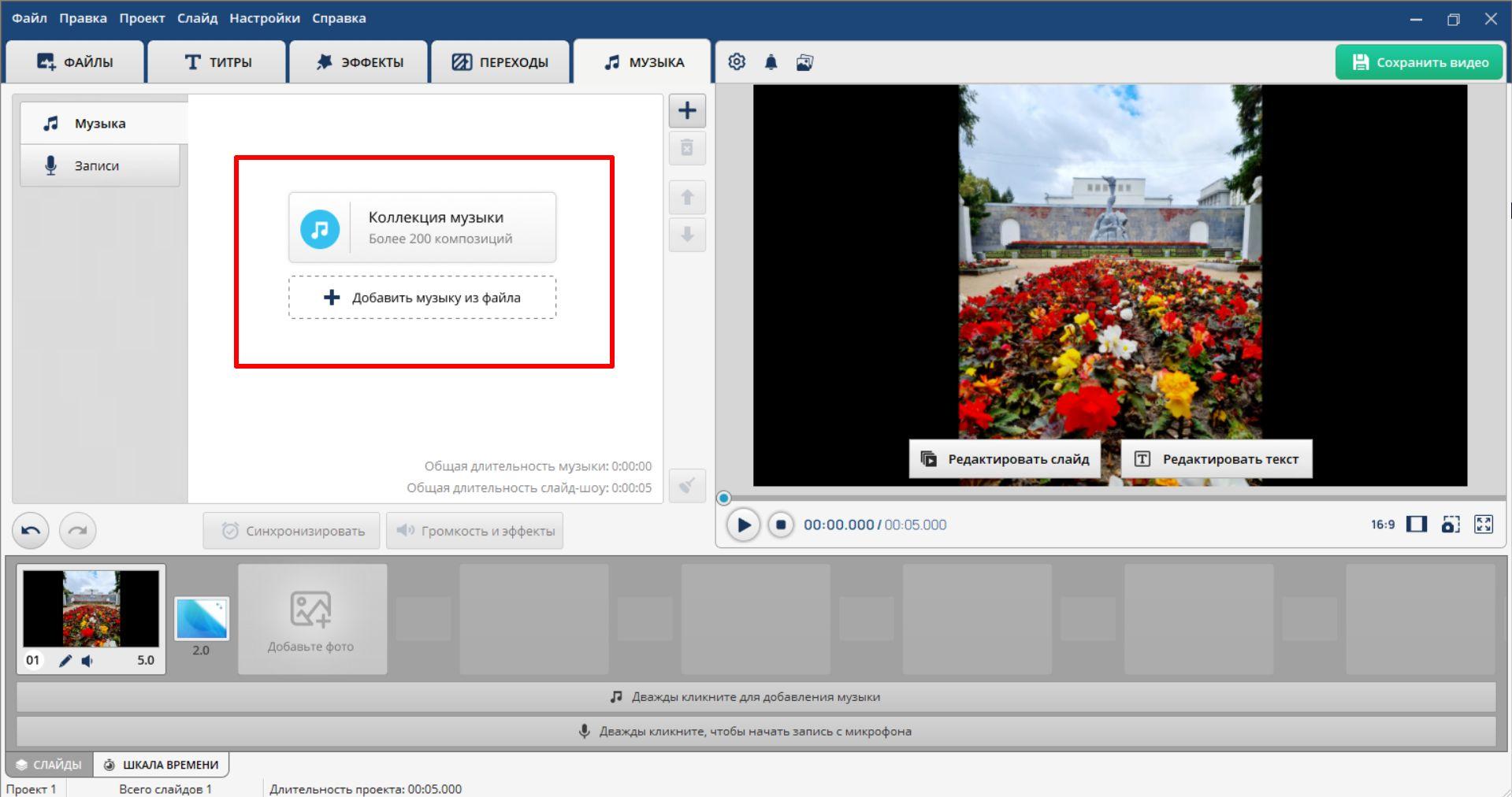1512x797 pixels.
Task: Click the speaker icon on slide 01
Action: pos(87,661)
